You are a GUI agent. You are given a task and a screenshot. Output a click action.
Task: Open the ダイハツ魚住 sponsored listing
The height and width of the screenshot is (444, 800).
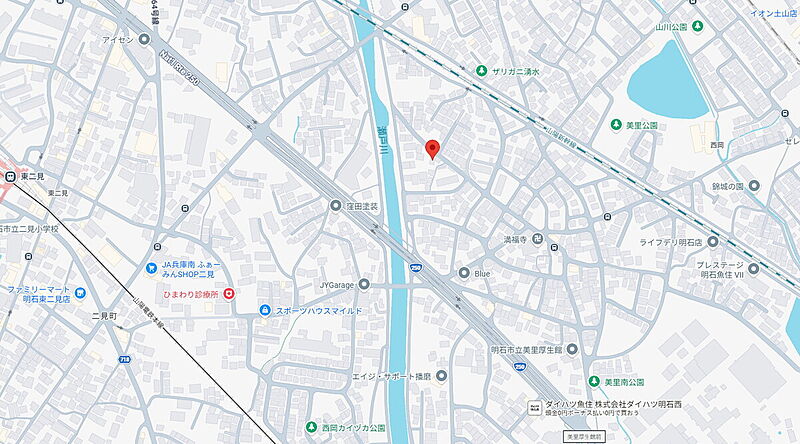pos(605,407)
